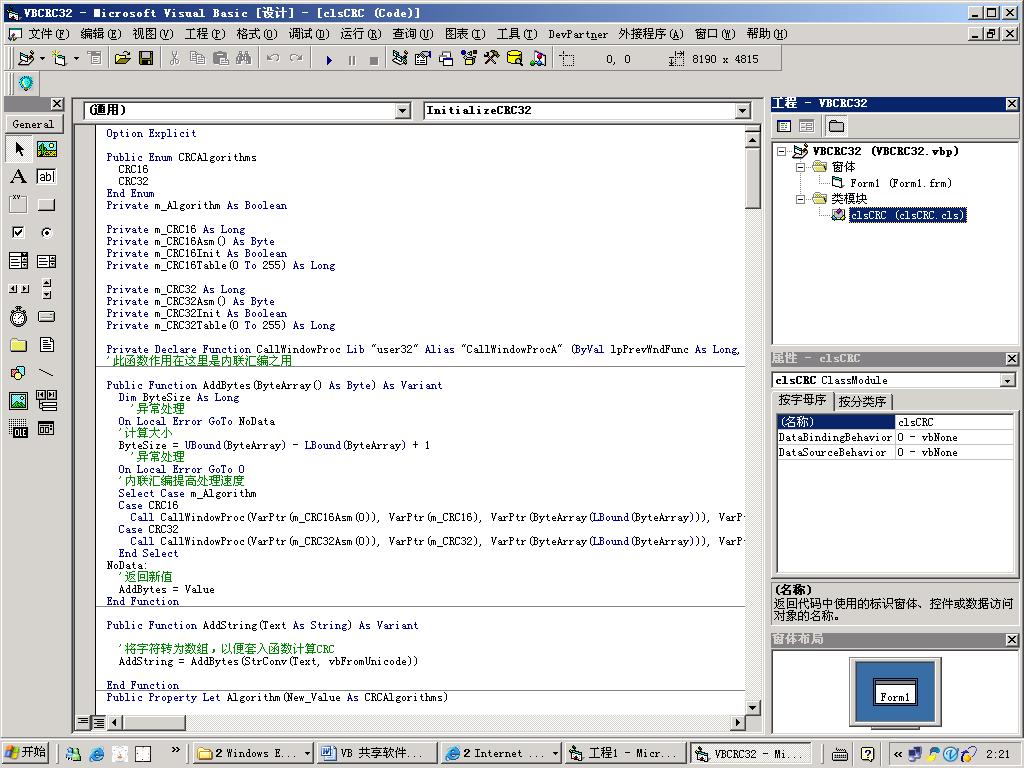Screen dimensions: 1024x768
Task: Collapse the 窗体 folder node
Action: click(800, 167)
